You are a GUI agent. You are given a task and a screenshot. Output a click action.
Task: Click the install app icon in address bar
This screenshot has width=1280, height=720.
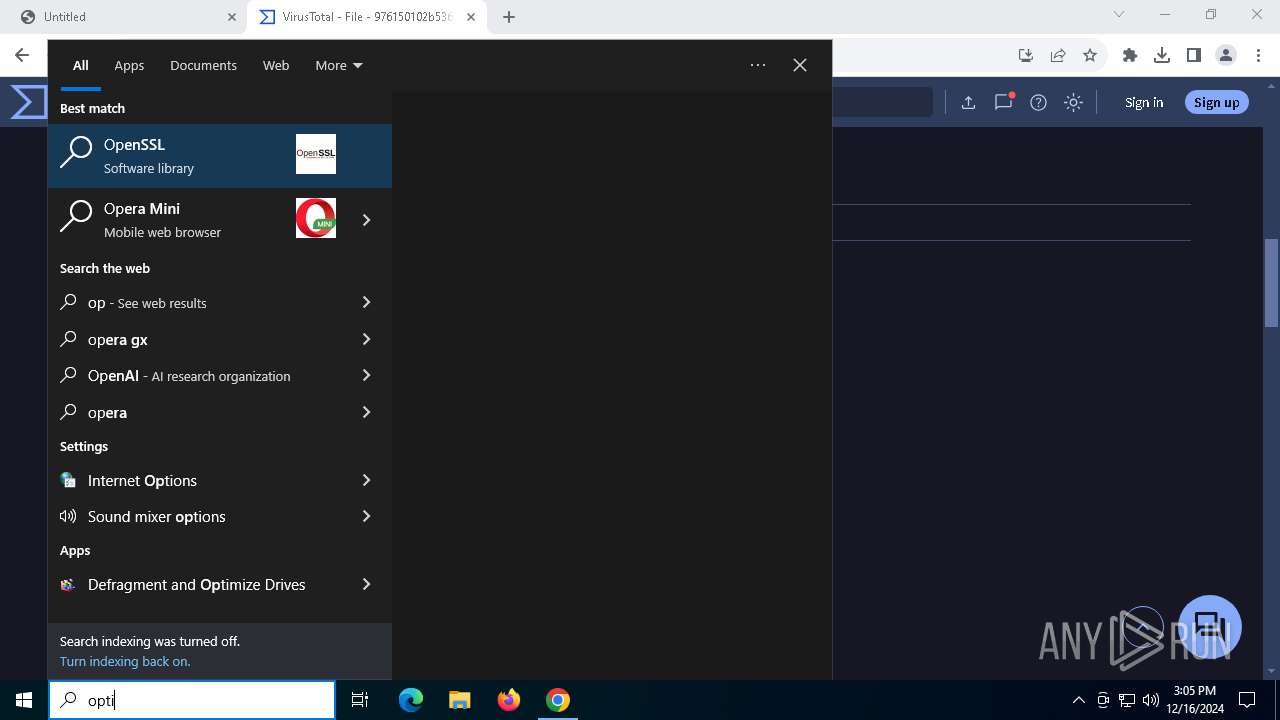[x=1026, y=55]
